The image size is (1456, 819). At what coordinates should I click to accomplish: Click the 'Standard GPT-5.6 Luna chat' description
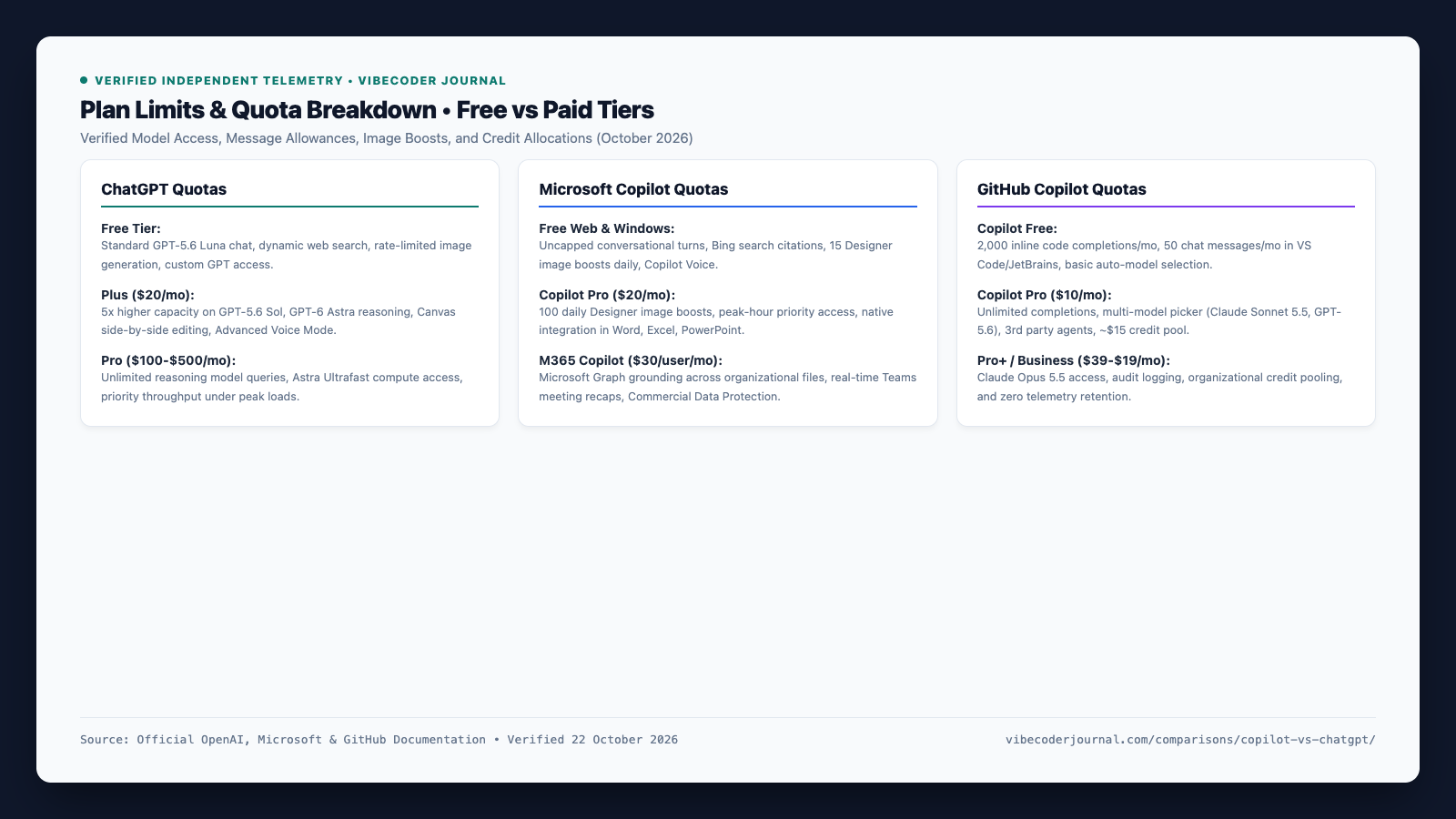287,255
